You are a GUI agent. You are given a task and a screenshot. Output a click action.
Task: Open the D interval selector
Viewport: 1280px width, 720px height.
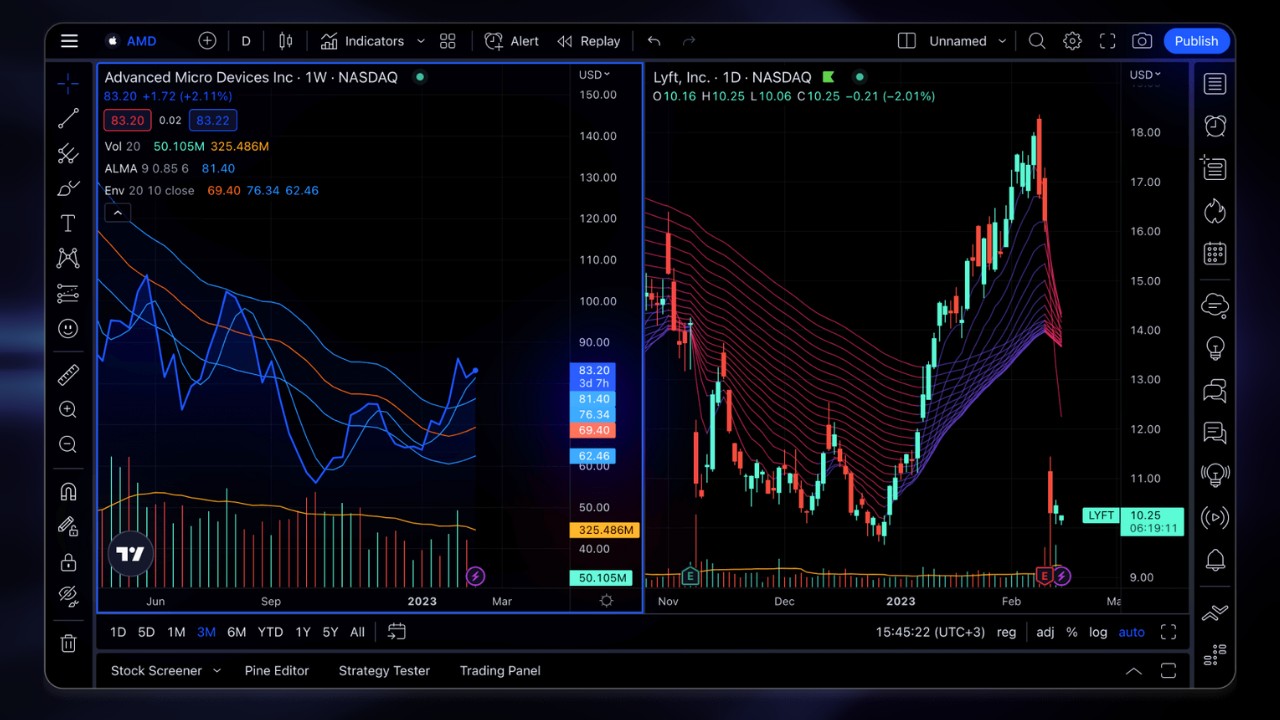tap(246, 41)
